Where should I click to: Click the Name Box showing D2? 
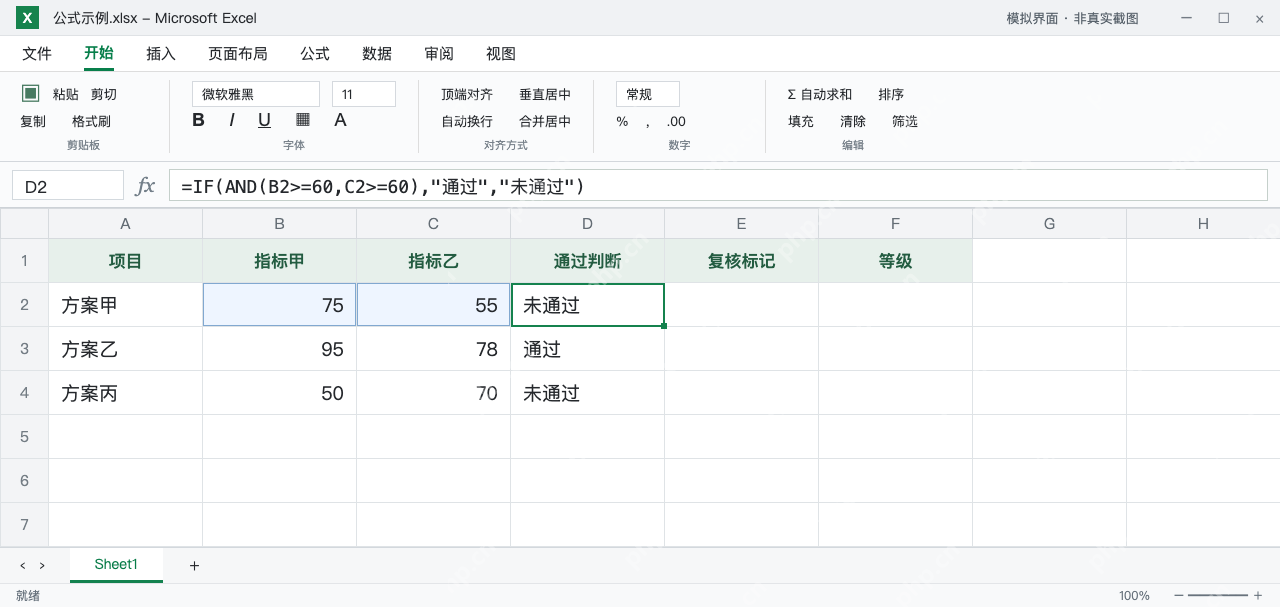68,185
